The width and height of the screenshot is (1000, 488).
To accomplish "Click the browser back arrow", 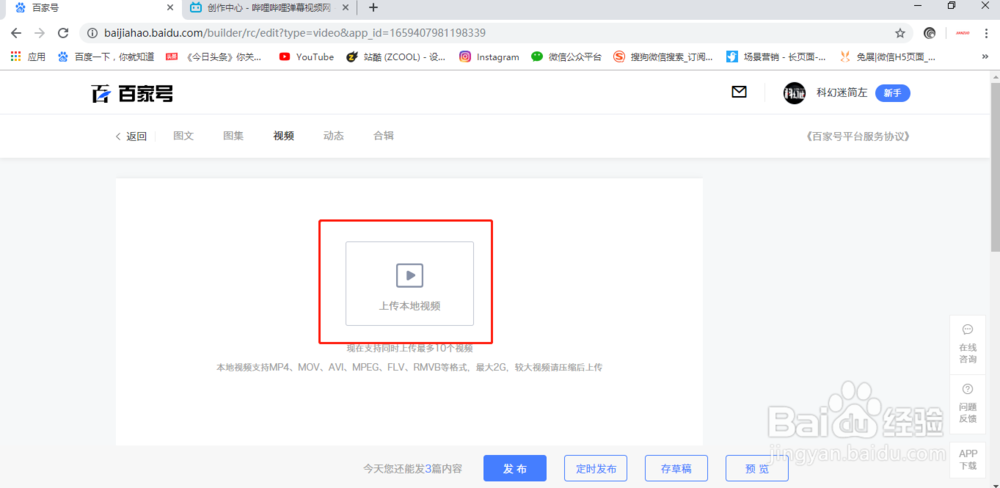I will pyautogui.click(x=16, y=33).
